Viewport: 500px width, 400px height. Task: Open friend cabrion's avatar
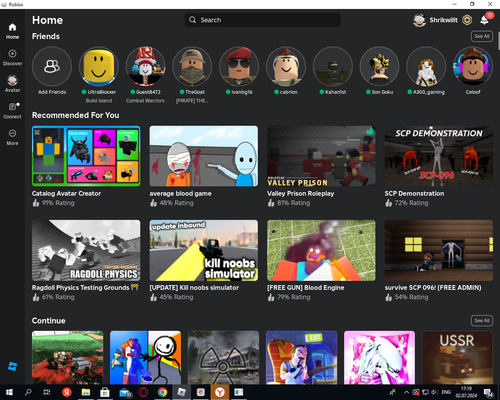pyautogui.click(x=286, y=66)
